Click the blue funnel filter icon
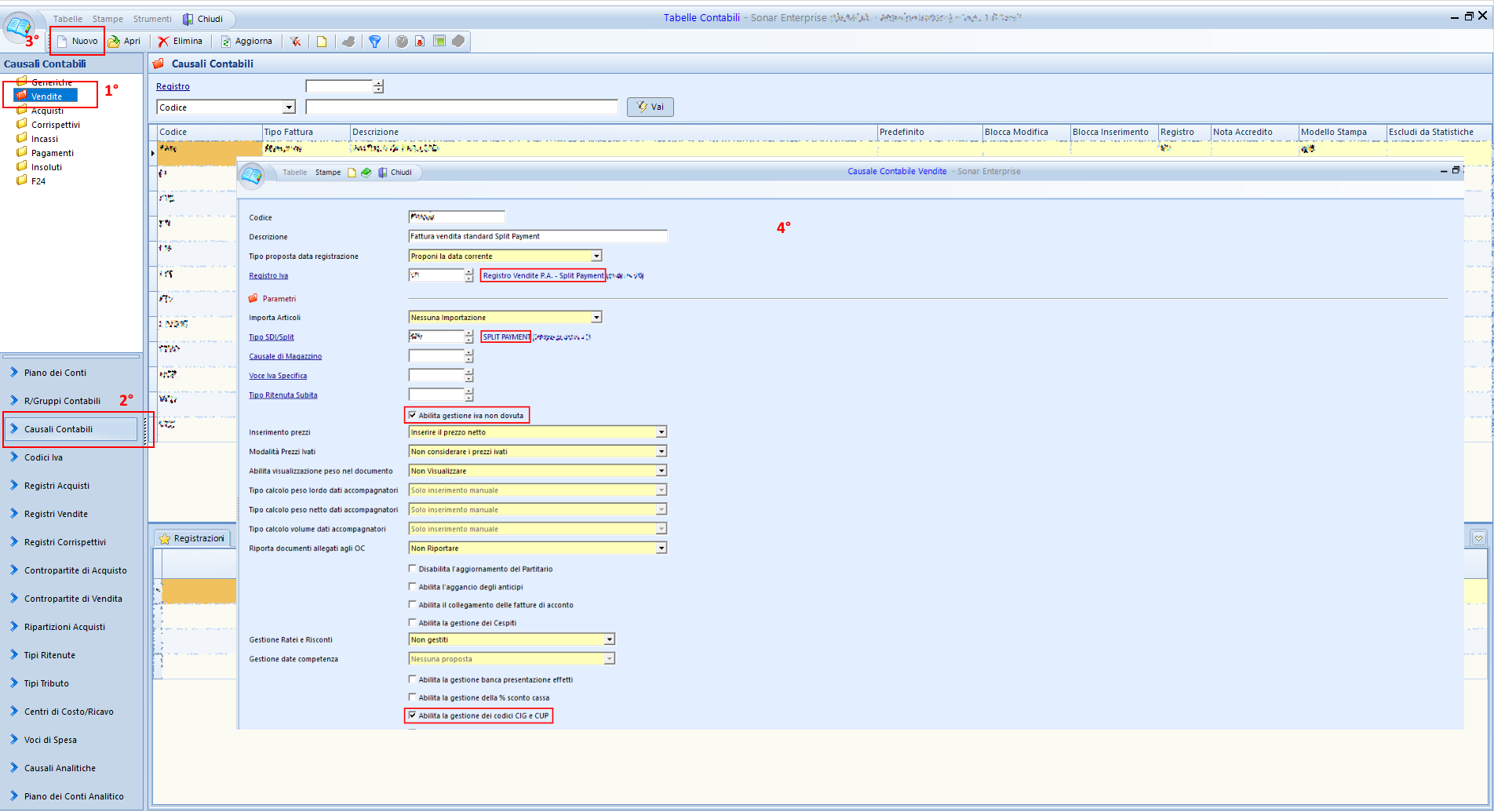The height and width of the screenshot is (812, 1494). pos(375,42)
